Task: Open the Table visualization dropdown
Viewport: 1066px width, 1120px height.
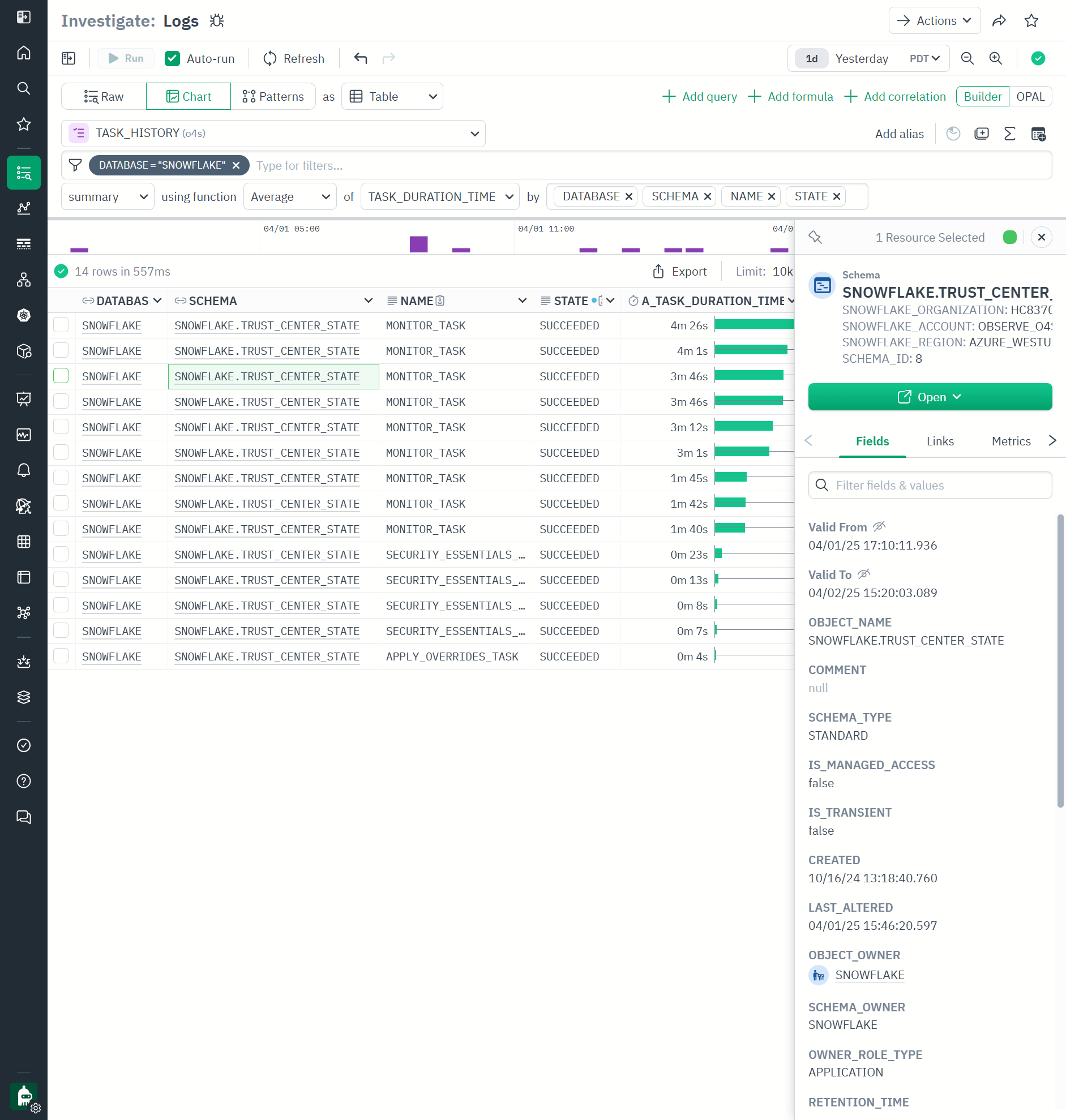Action: 392,97
